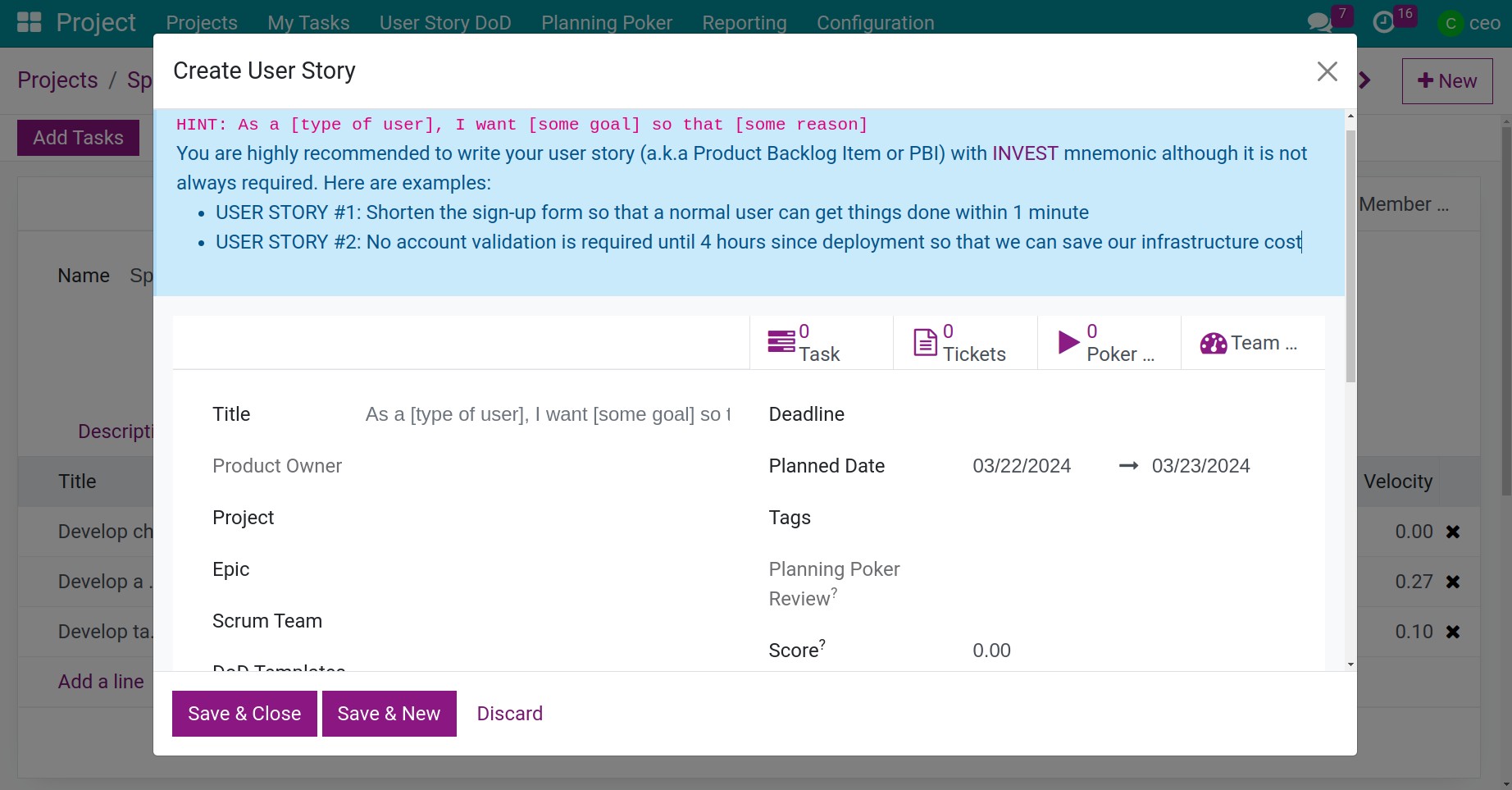This screenshot has height=790, width=1512.
Task: Discard the user story
Action: point(510,714)
